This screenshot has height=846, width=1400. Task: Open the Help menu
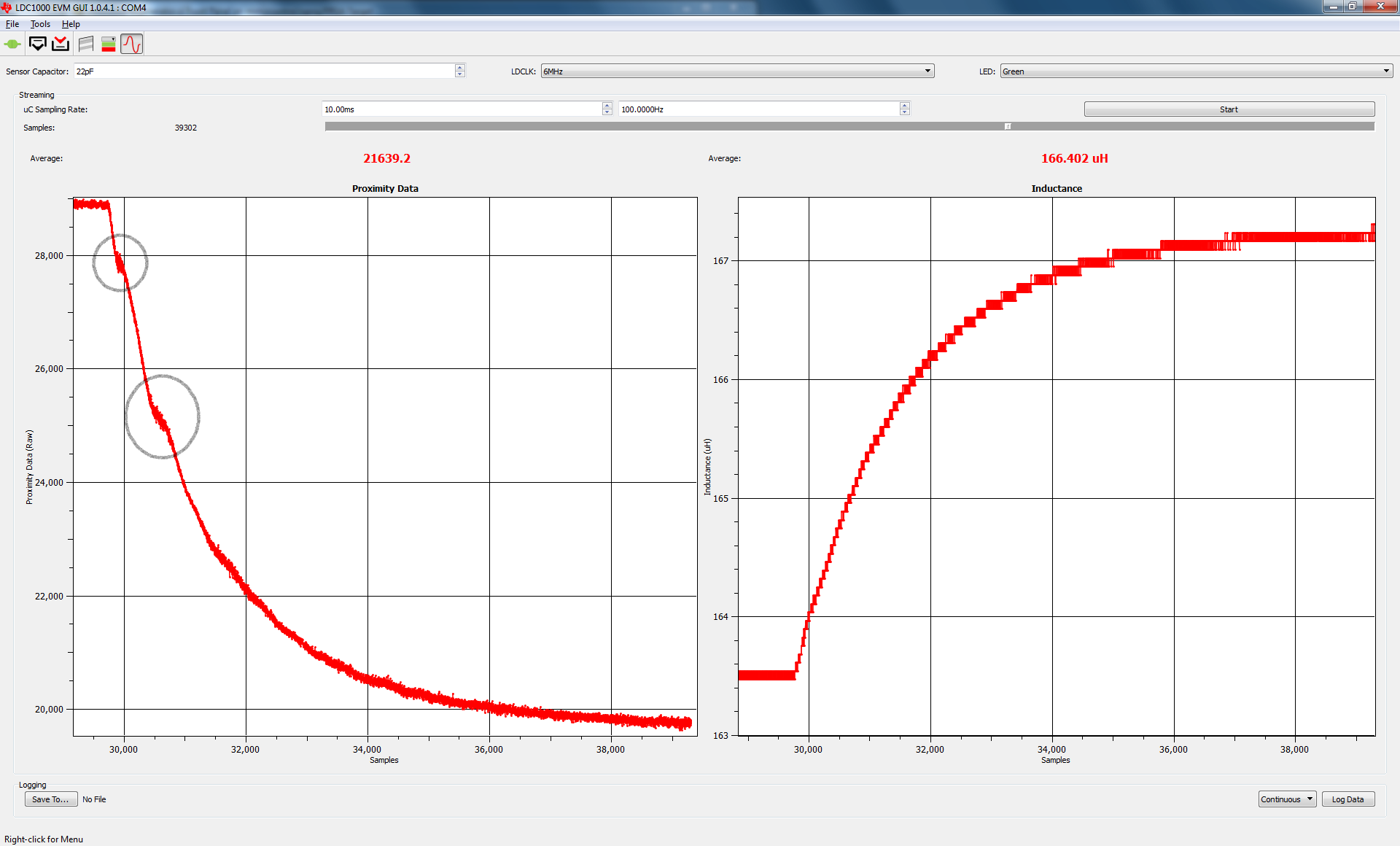71,24
